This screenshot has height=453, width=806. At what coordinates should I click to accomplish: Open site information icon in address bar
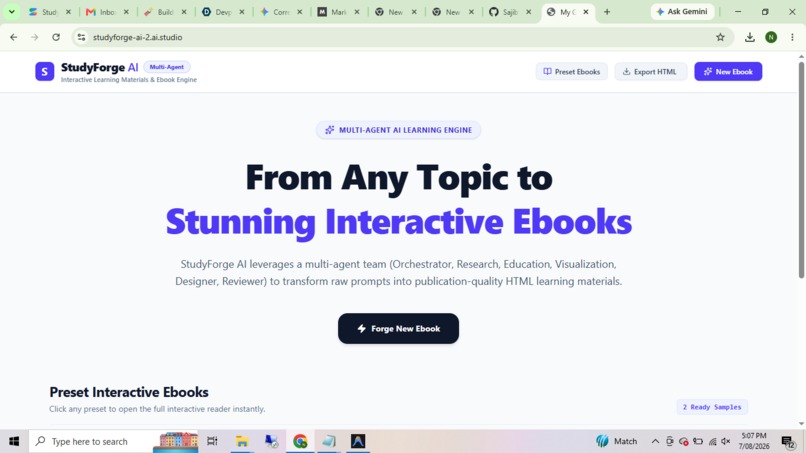(x=81, y=37)
